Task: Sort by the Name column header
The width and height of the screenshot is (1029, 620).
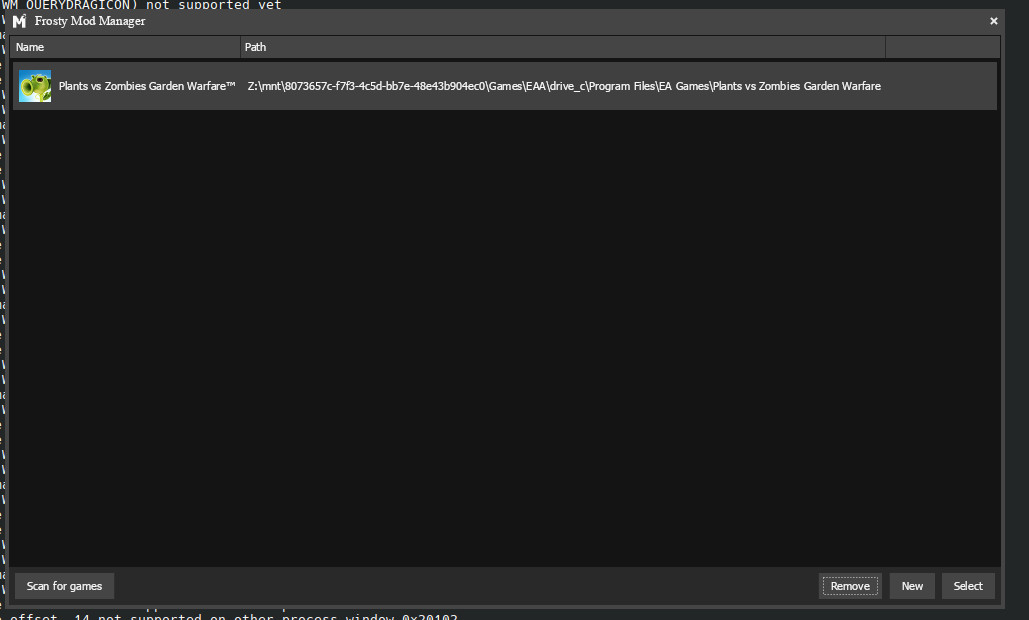Action: [126, 47]
